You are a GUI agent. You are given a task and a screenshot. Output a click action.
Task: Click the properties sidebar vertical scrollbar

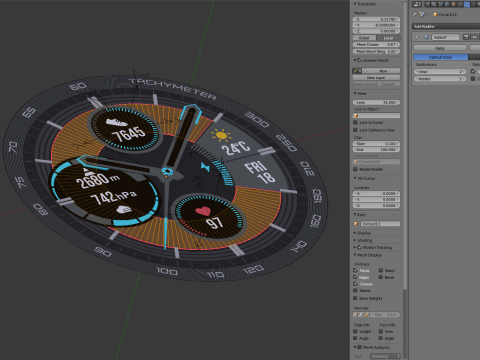pos(405,145)
